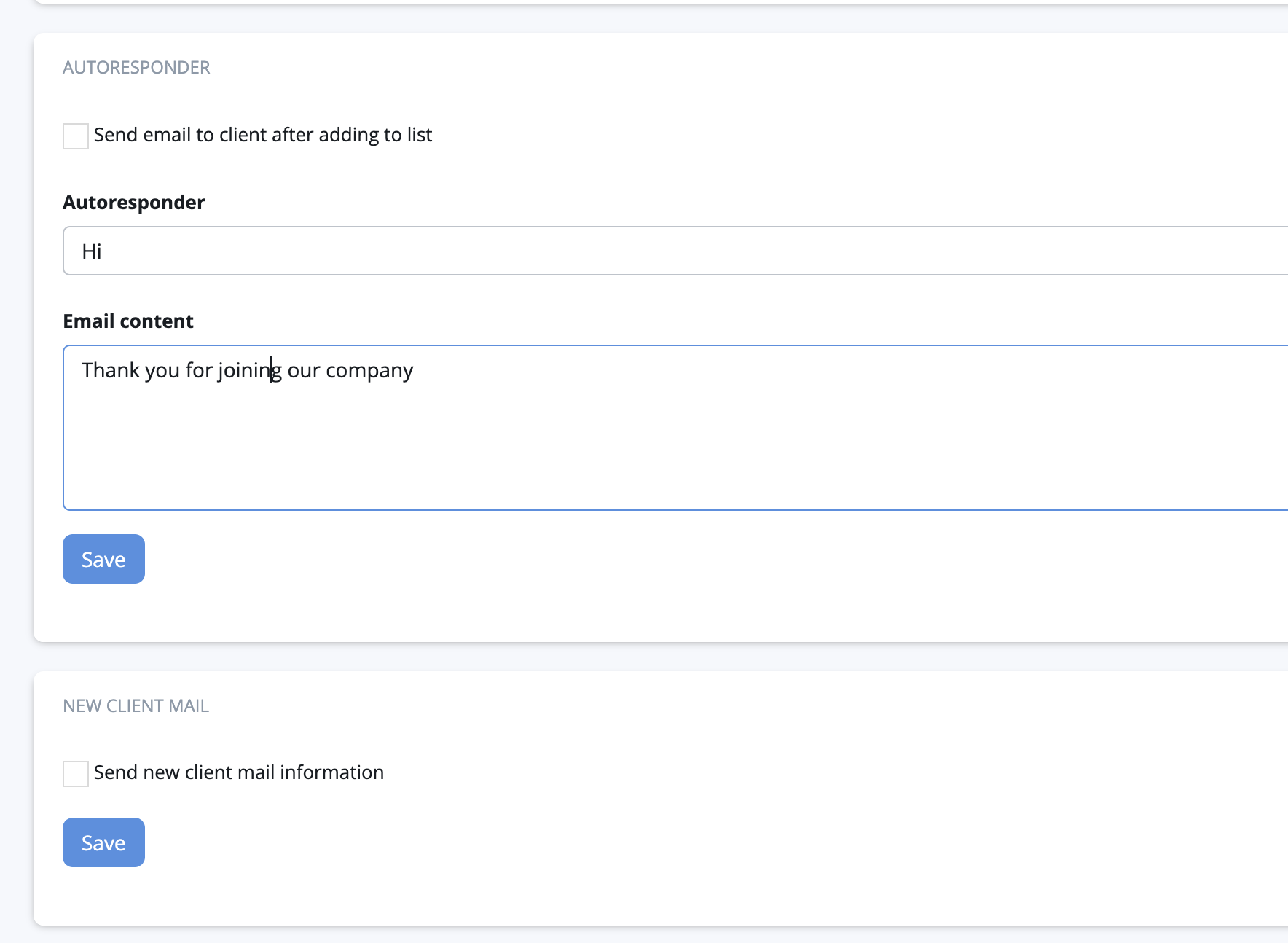Viewport: 1288px width, 943px height.
Task: Save the New Client Mail settings
Action: click(x=103, y=842)
